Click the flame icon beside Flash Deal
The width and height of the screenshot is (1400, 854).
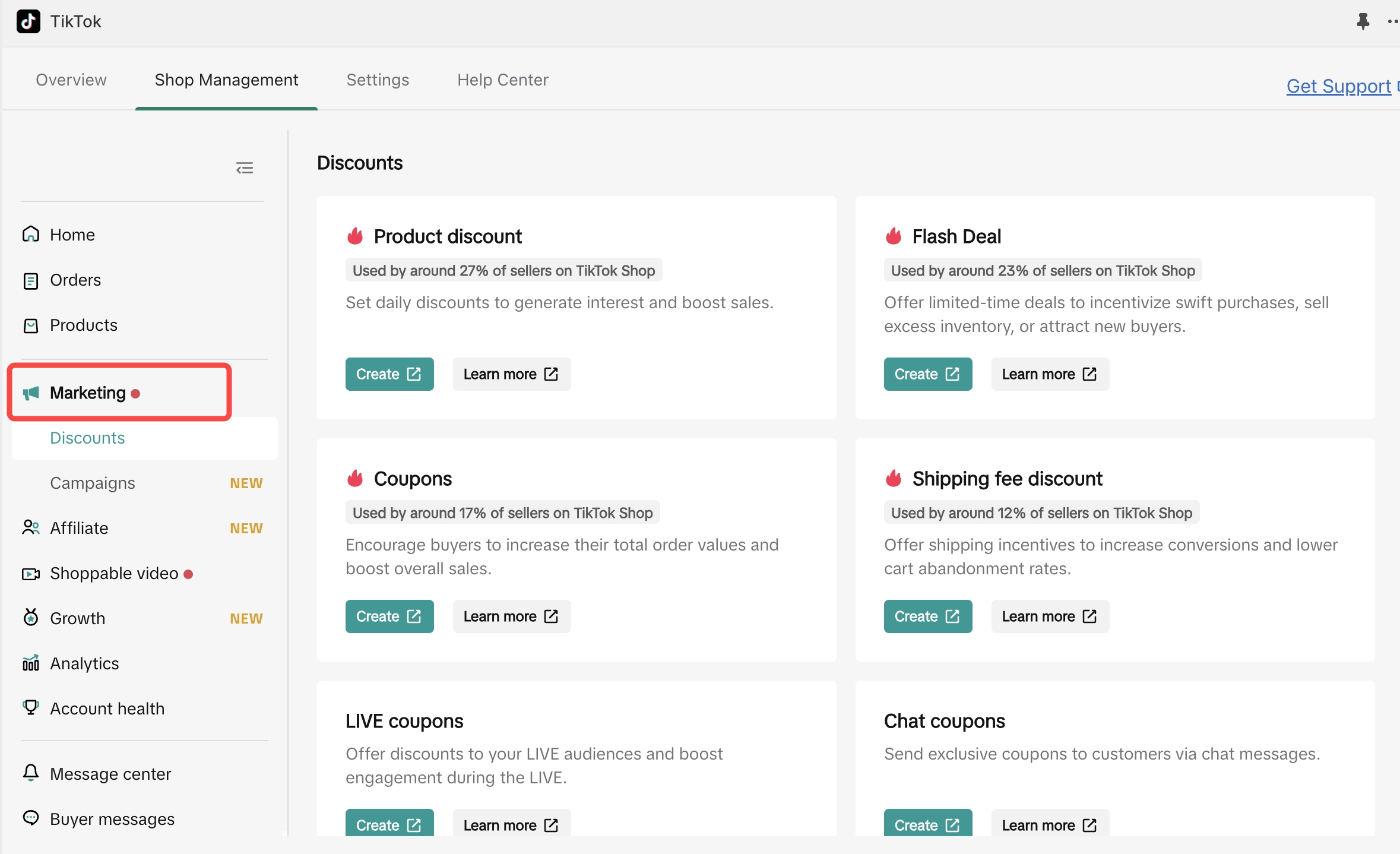894,236
